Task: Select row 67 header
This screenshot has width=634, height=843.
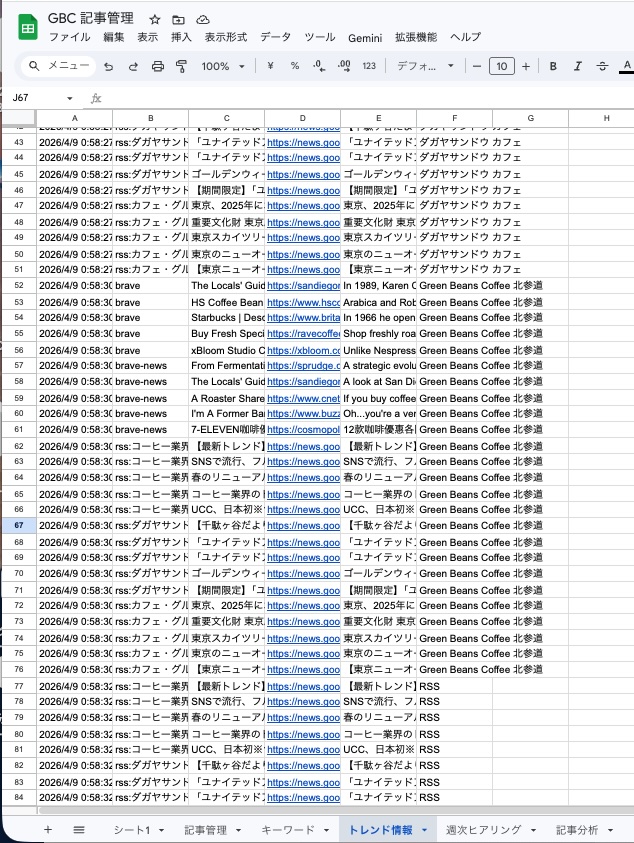Action: pos(19,525)
